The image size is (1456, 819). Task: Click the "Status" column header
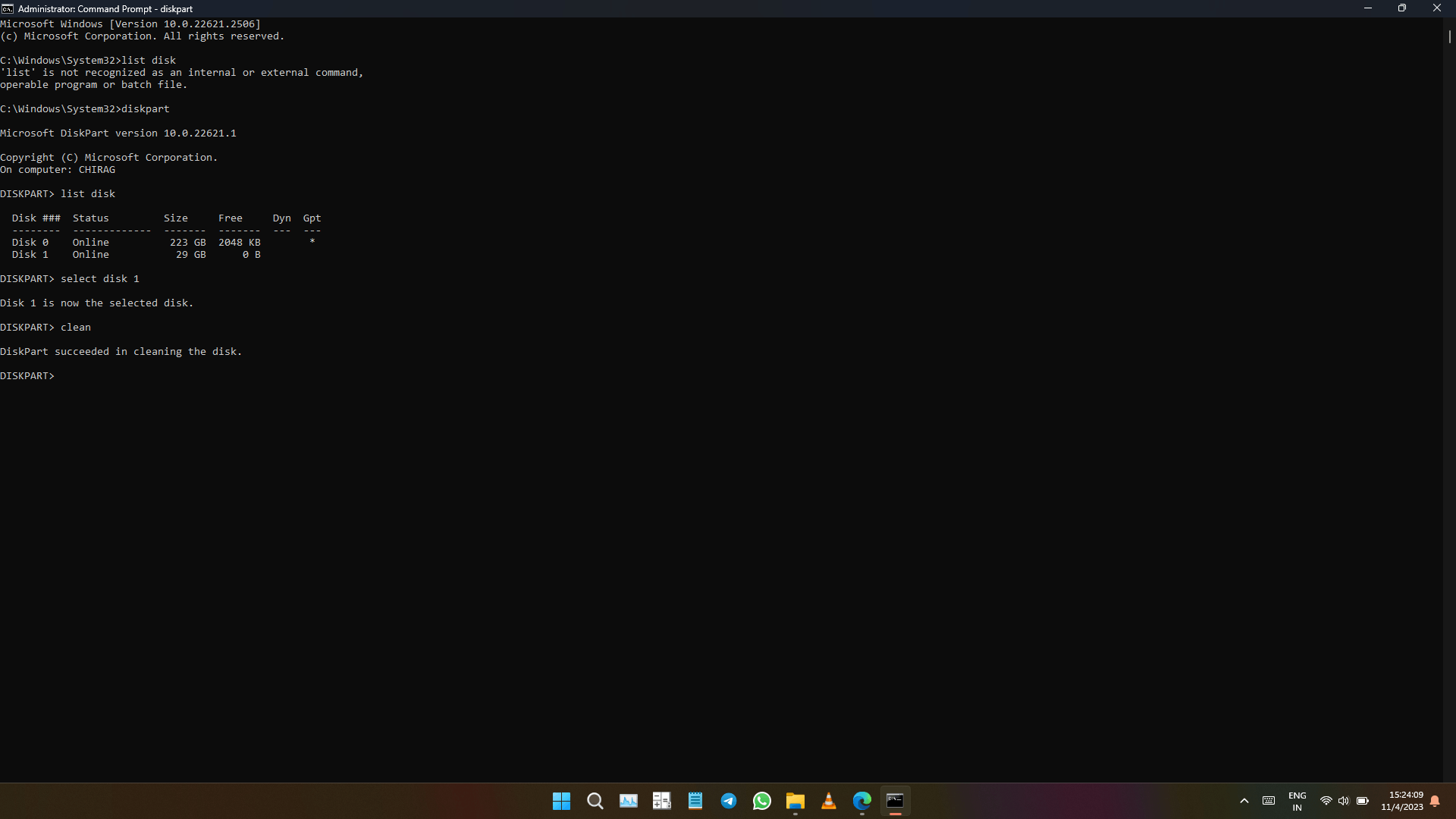tap(91, 218)
